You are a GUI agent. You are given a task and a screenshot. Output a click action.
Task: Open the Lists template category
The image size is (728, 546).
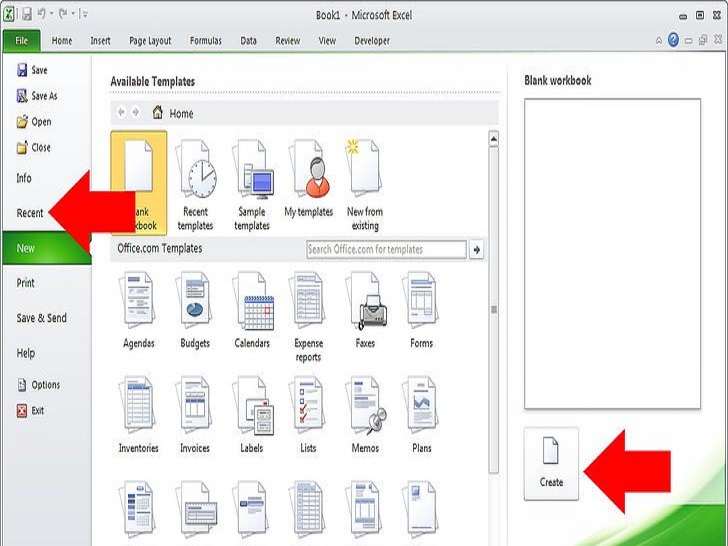click(308, 415)
